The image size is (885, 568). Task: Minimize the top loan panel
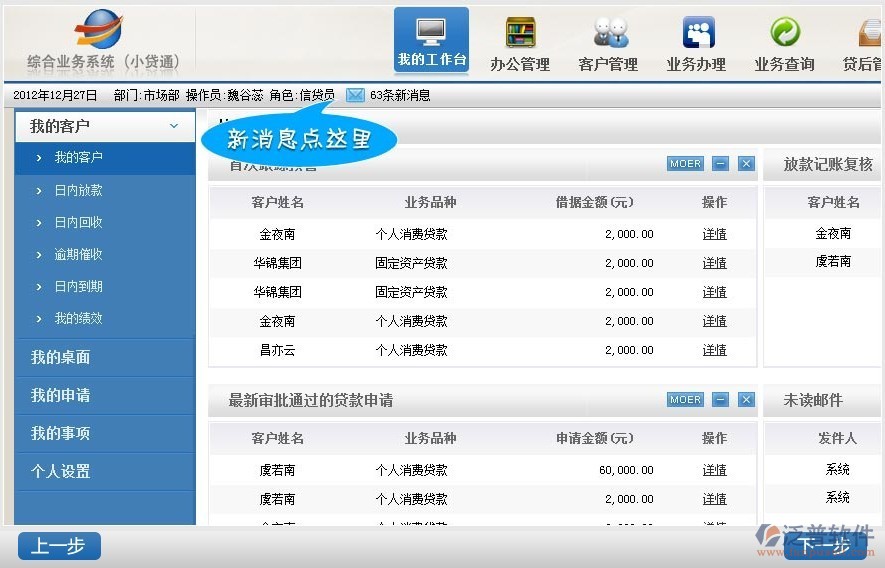720,164
